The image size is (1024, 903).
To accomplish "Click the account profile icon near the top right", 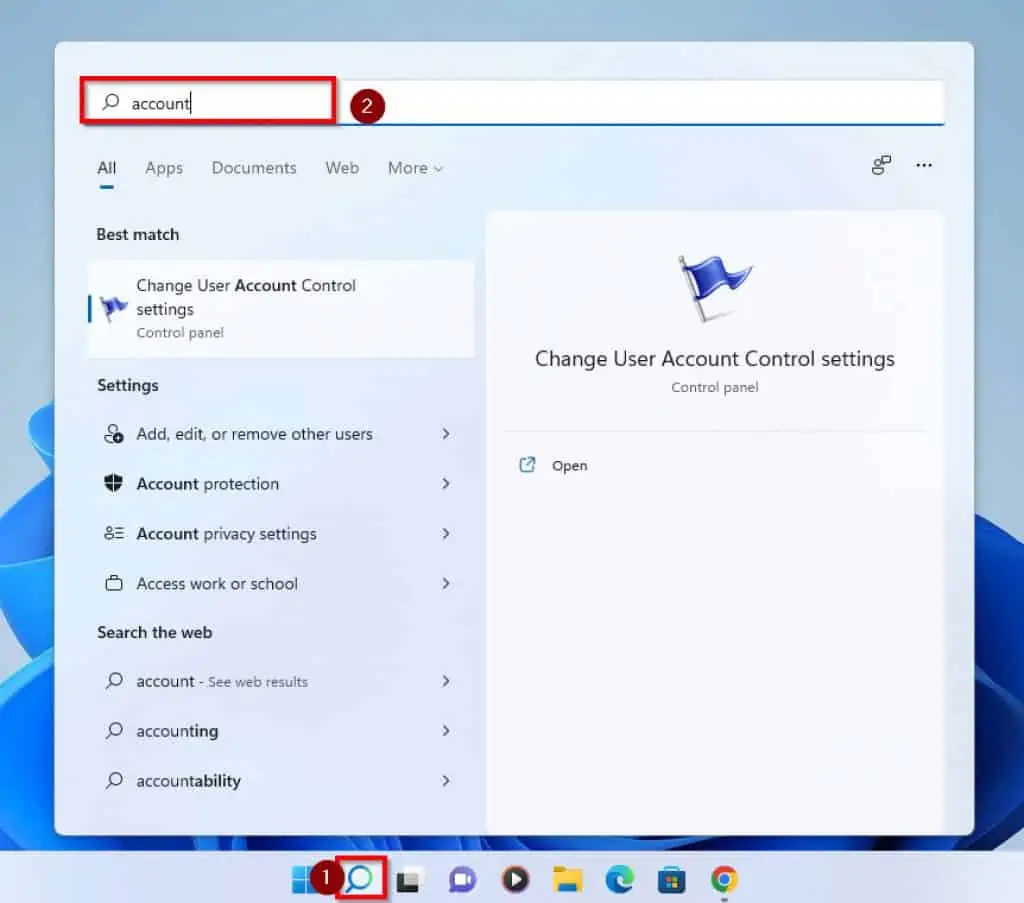I will point(880,165).
